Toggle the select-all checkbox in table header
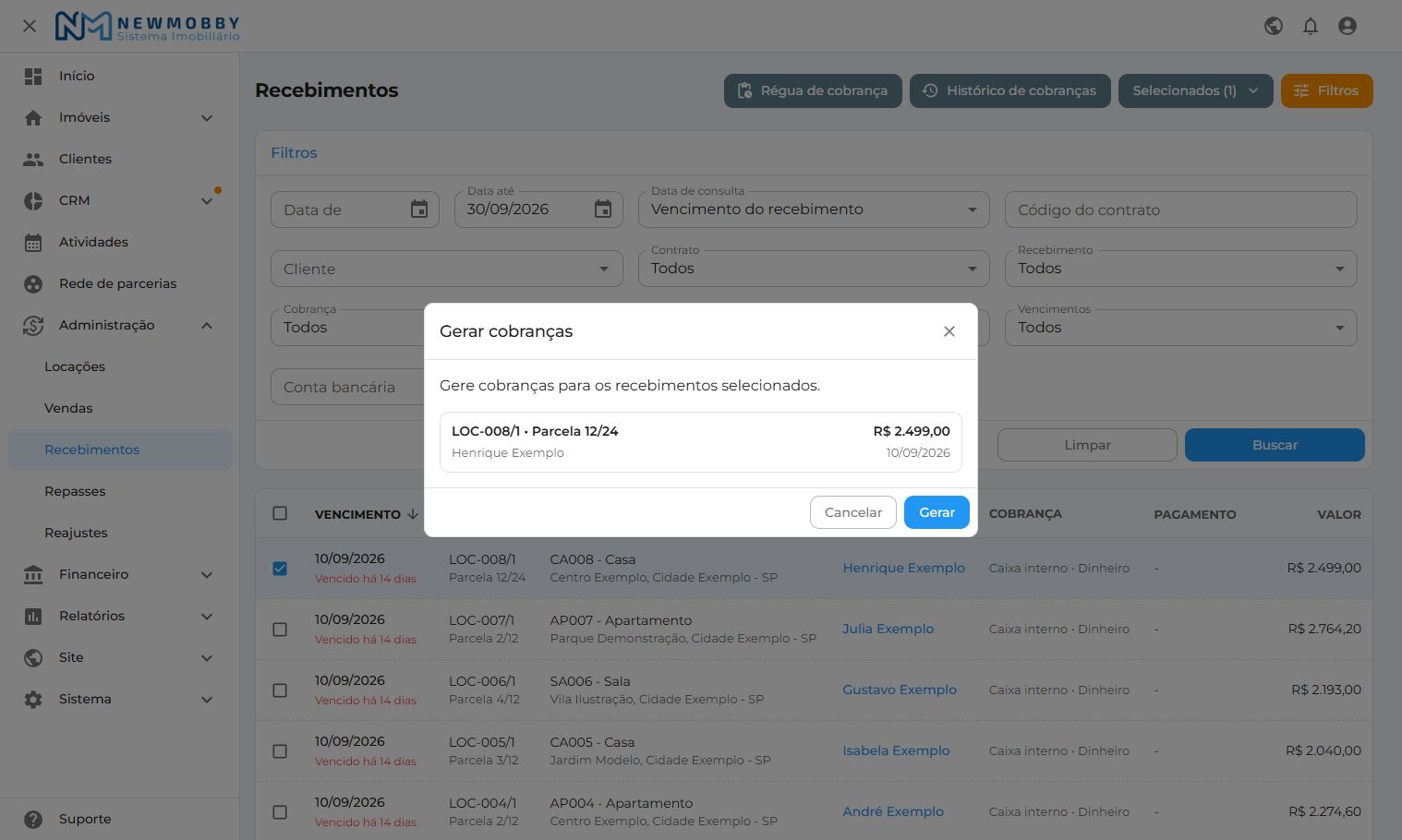The image size is (1402, 840). (280, 513)
